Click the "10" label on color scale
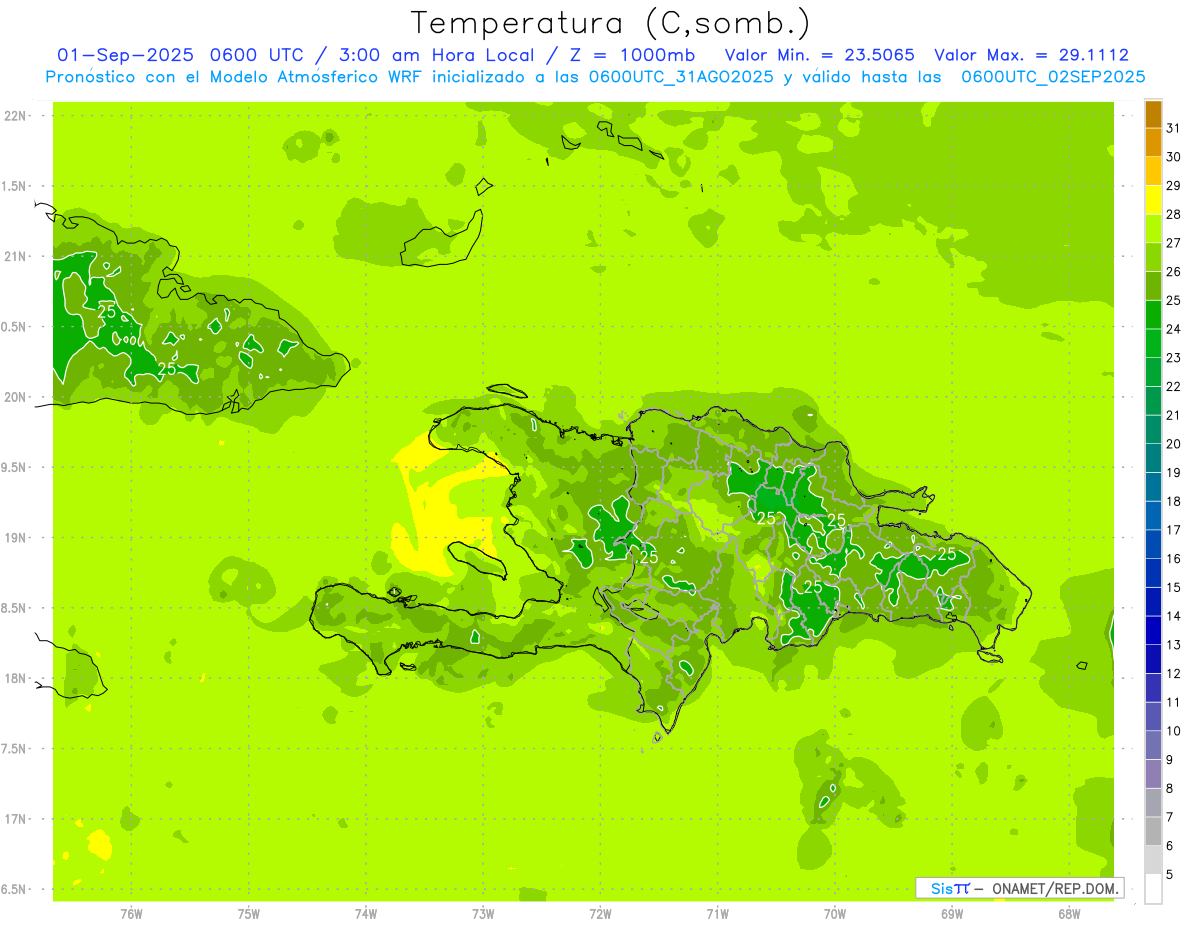This screenshot has height=927, width=1200. pyautogui.click(x=1174, y=731)
